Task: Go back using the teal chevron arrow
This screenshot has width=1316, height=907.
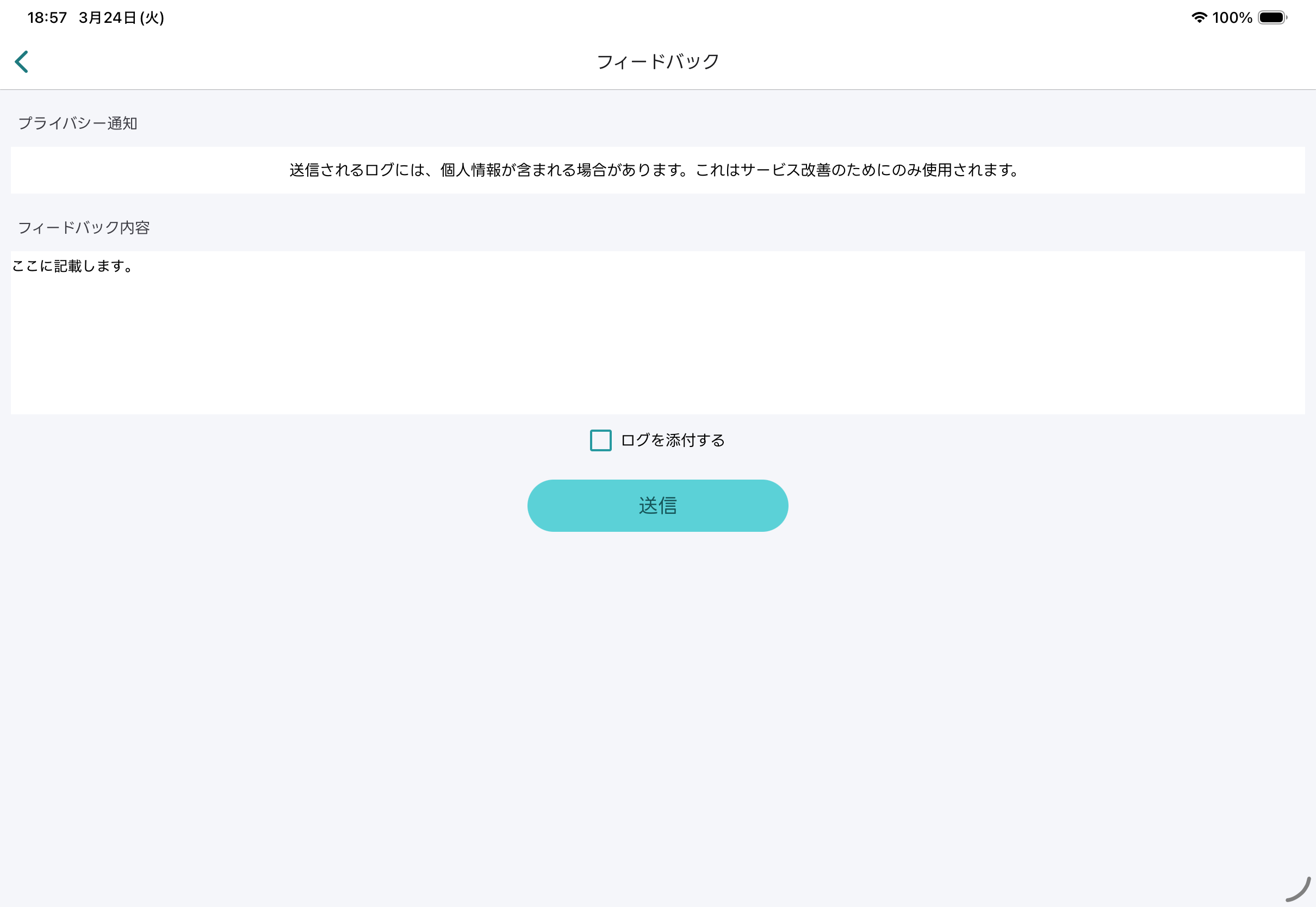Action: click(x=22, y=62)
